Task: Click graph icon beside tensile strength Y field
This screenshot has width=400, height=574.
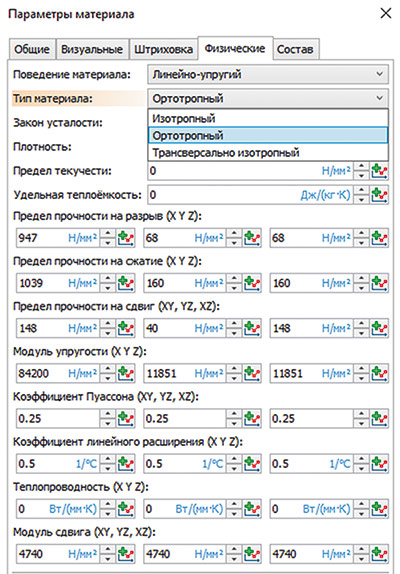Action: [252, 238]
